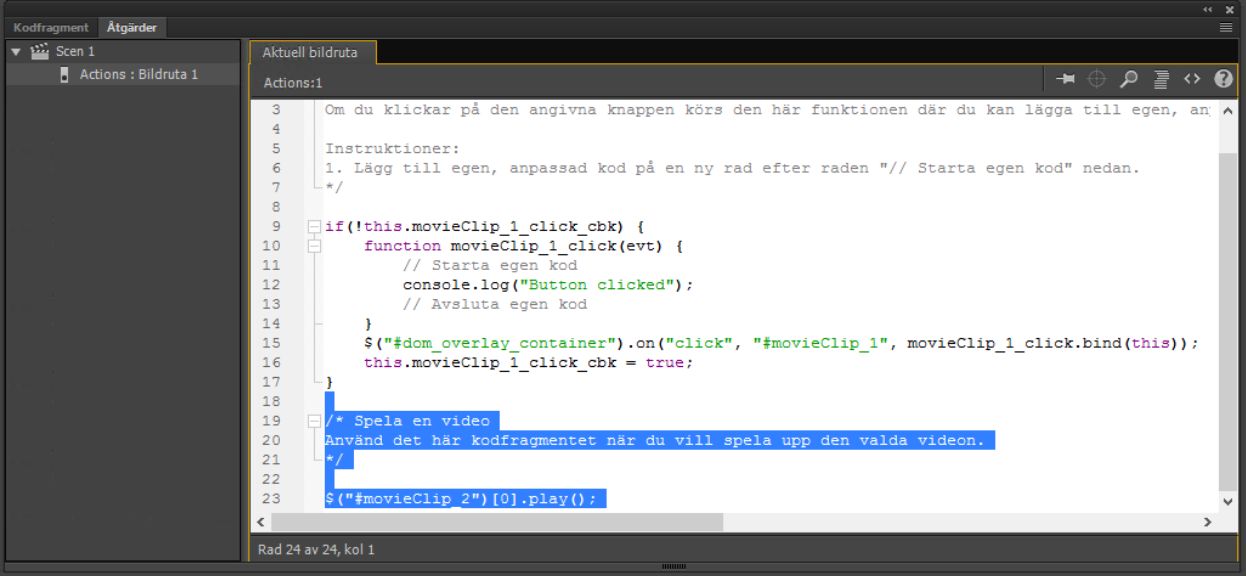Click the frame icon beside Actions : Bildruta 1
The image size is (1246, 576).
65,74
